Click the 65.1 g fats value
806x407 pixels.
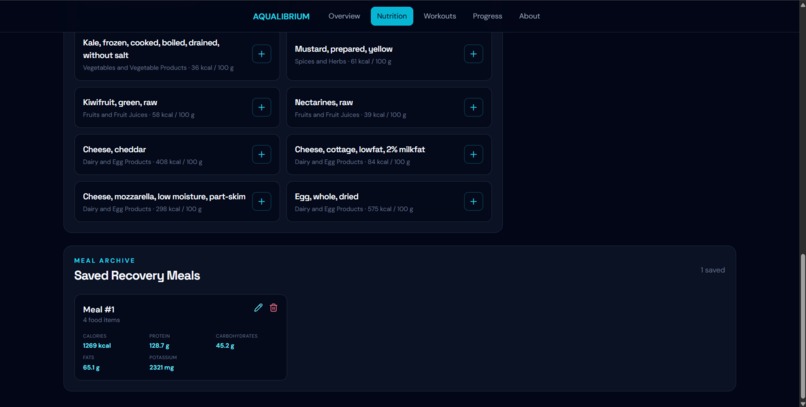point(91,367)
